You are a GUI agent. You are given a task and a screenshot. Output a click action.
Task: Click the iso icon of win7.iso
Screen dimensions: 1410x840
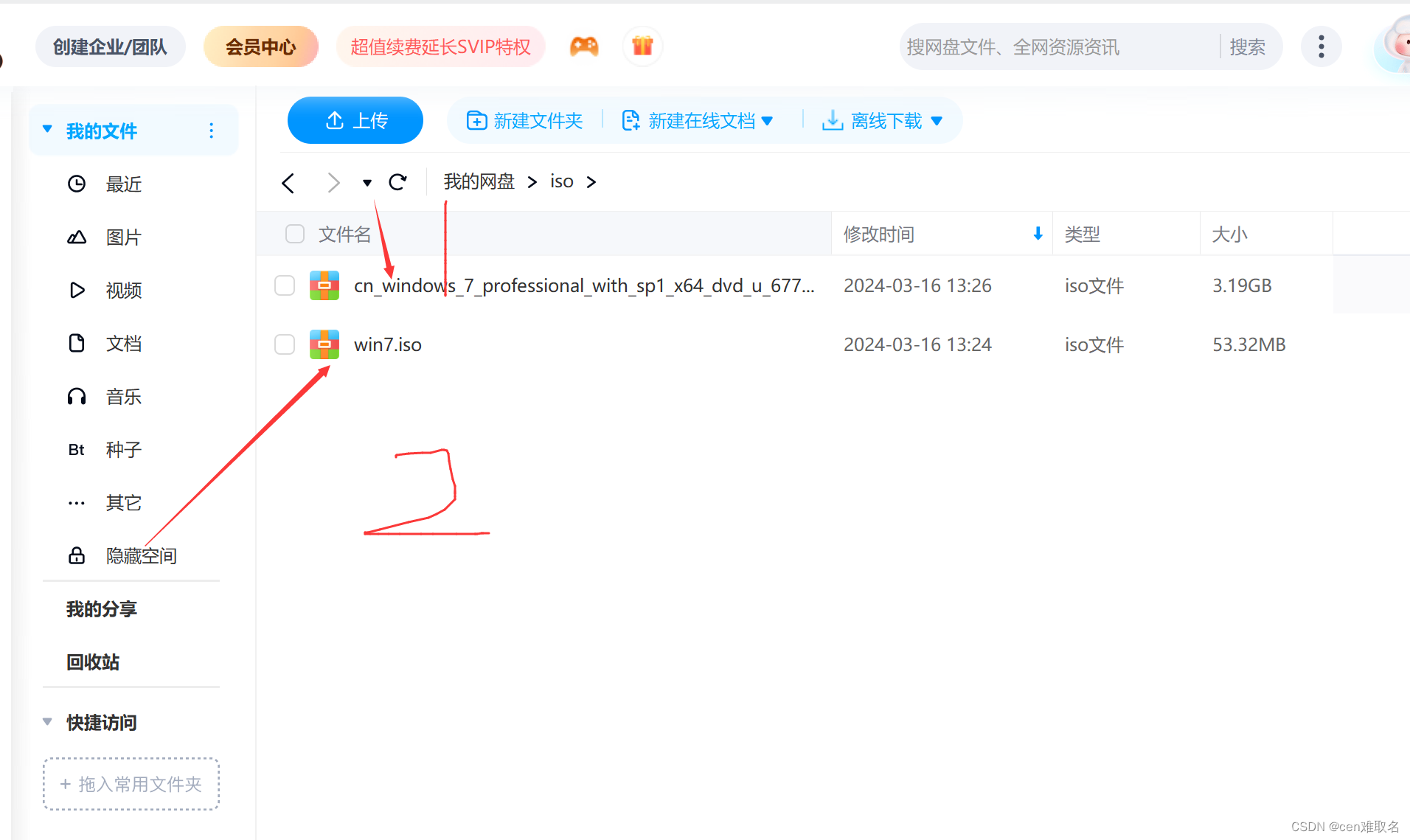[x=324, y=344]
